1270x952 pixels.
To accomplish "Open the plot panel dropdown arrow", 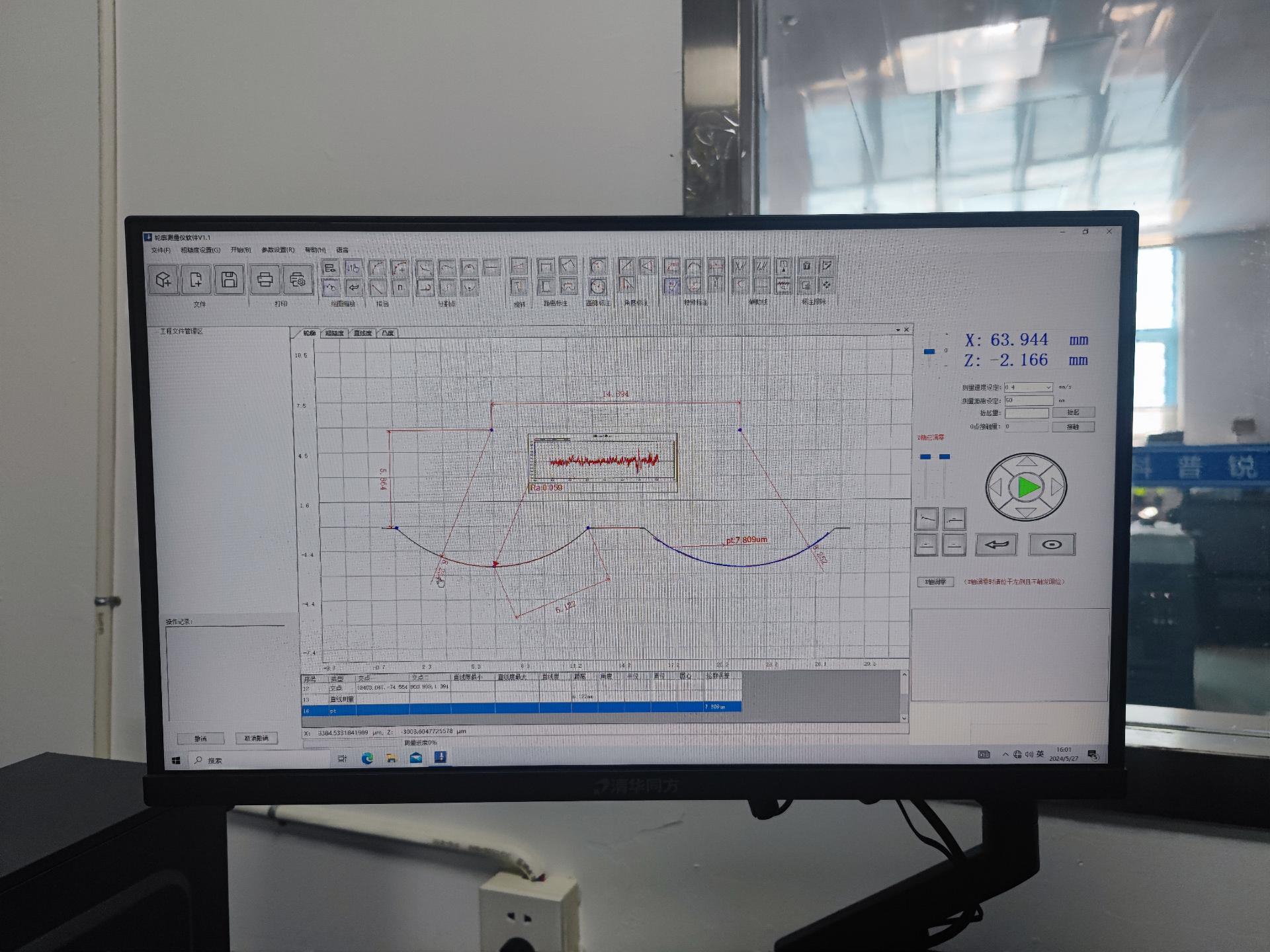I will (x=898, y=330).
